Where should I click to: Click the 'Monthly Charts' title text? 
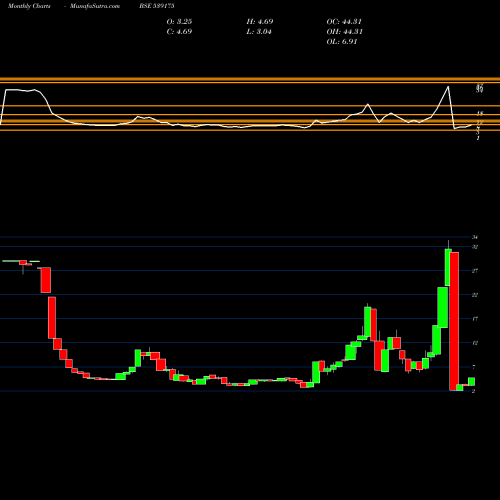click(x=29, y=6)
